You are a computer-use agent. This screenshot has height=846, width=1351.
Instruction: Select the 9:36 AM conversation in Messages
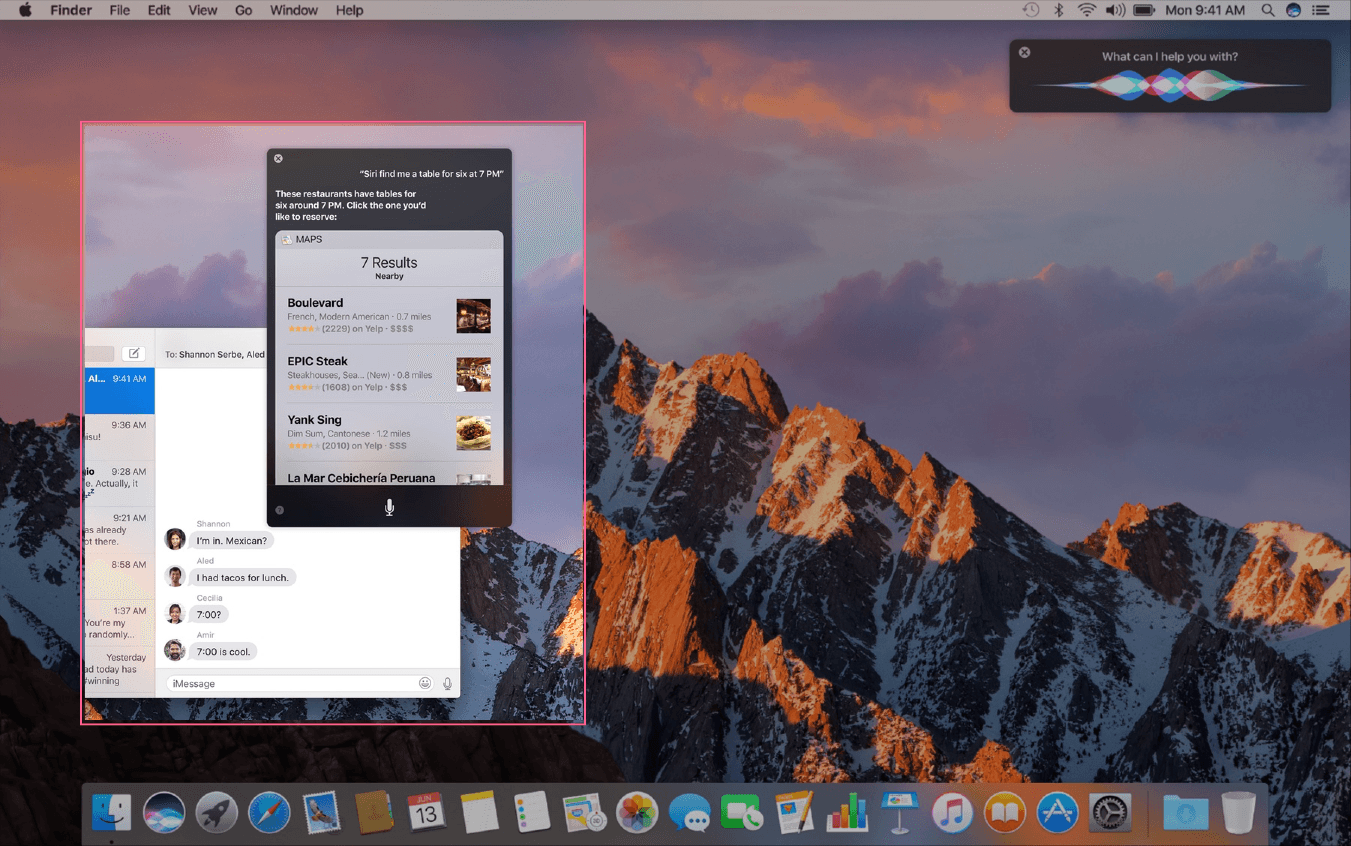[x=120, y=437]
